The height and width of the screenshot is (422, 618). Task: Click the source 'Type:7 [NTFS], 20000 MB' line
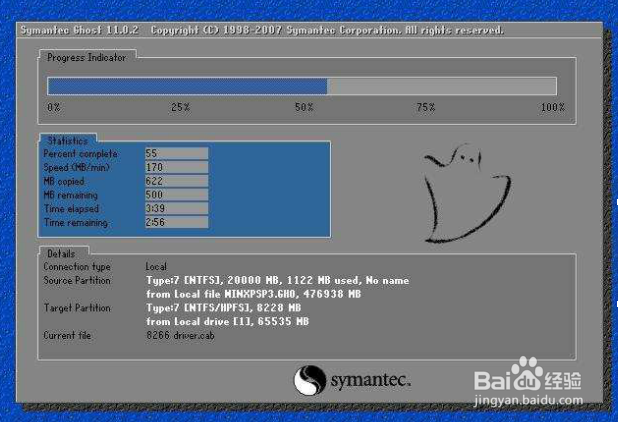tap(277, 281)
